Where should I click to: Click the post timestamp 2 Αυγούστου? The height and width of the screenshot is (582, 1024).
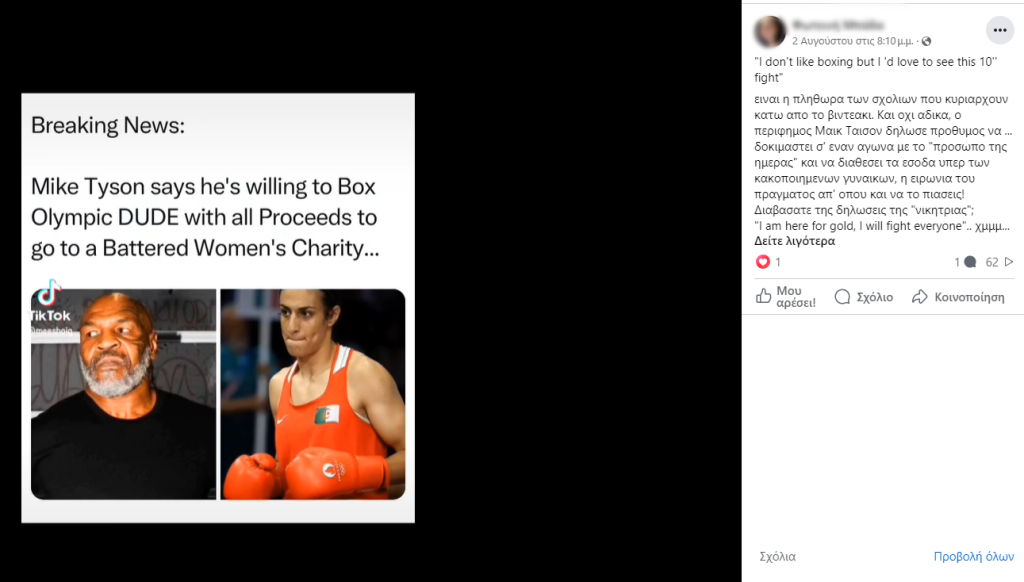(852, 41)
